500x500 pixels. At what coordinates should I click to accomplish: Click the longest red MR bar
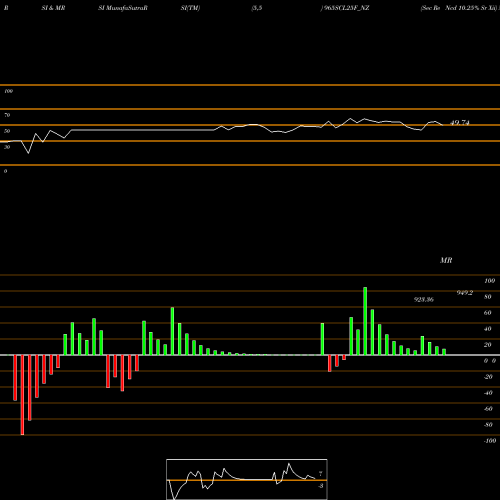(x=22, y=395)
